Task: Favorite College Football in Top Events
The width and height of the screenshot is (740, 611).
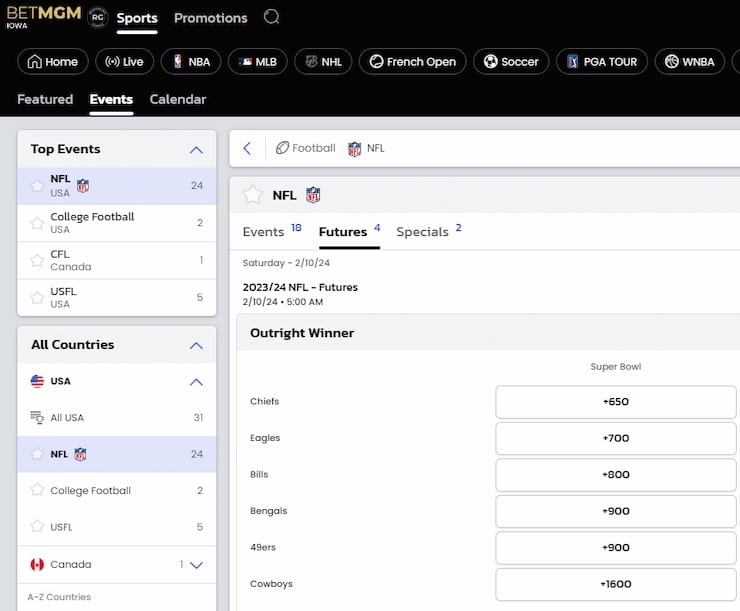Action: pyautogui.click(x=37, y=223)
